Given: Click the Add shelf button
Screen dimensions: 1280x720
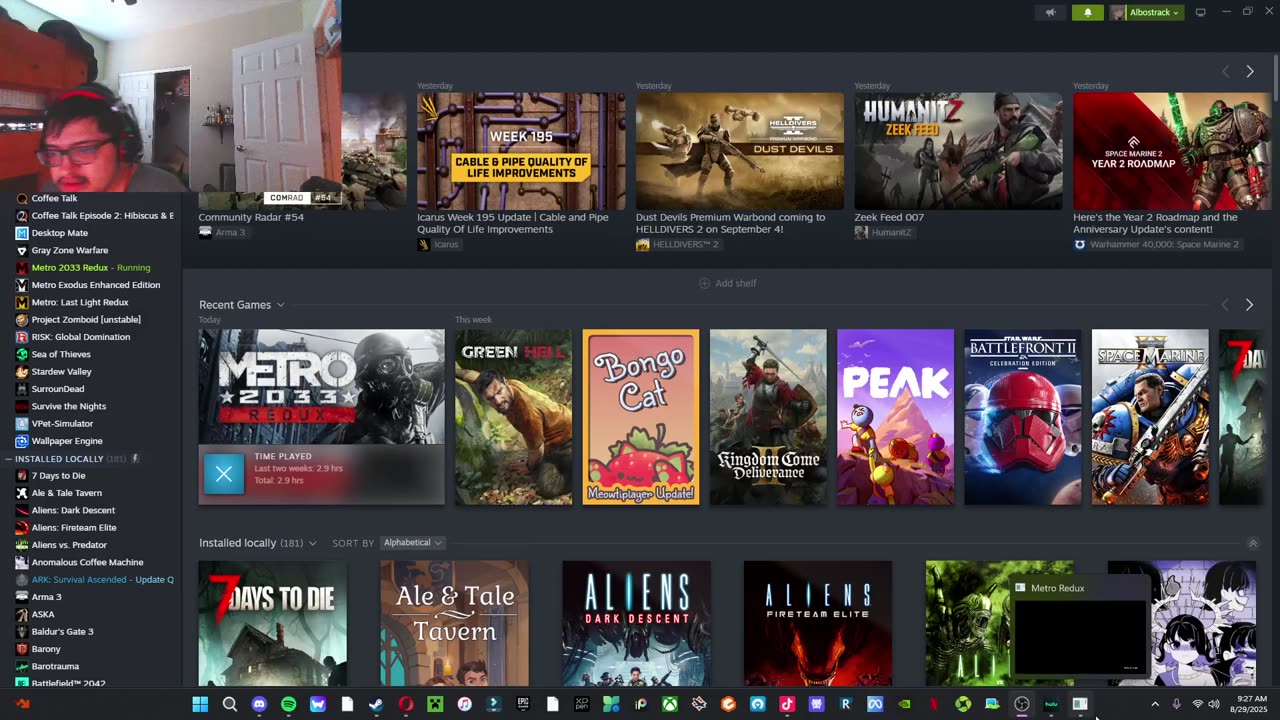Looking at the screenshot, I should tap(727, 283).
